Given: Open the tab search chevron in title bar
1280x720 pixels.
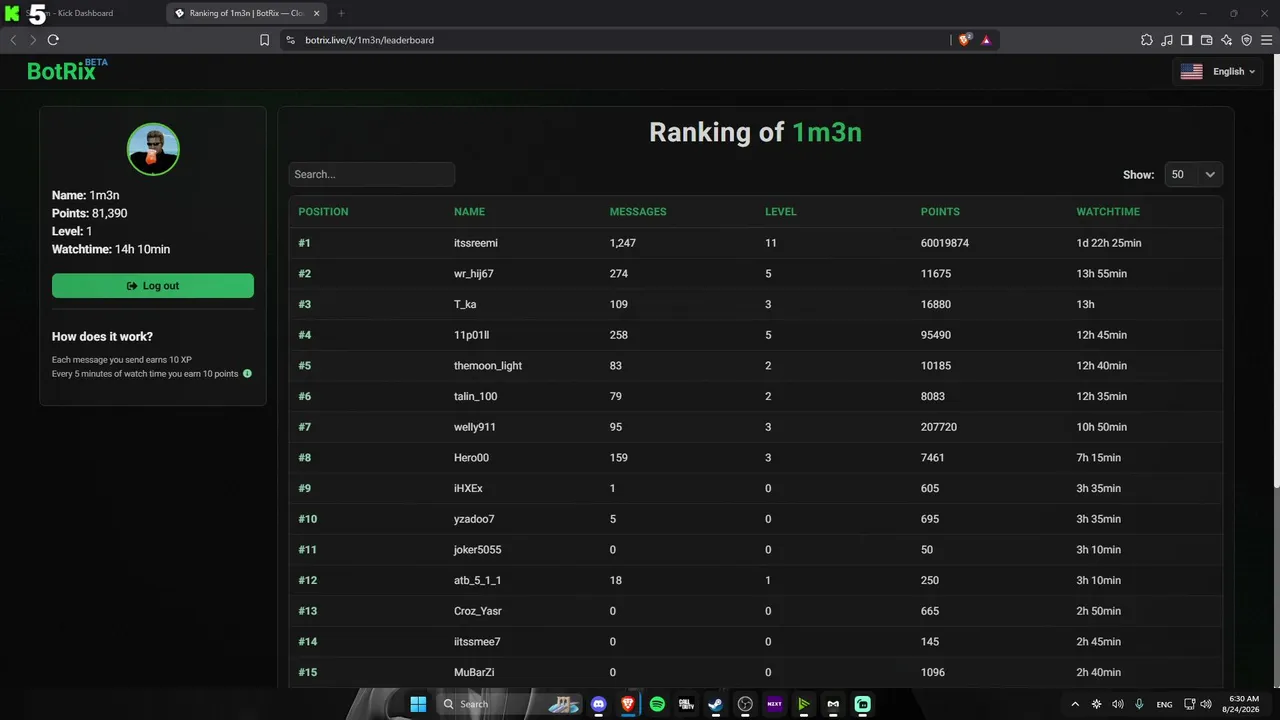Looking at the screenshot, I should (x=1179, y=13).
